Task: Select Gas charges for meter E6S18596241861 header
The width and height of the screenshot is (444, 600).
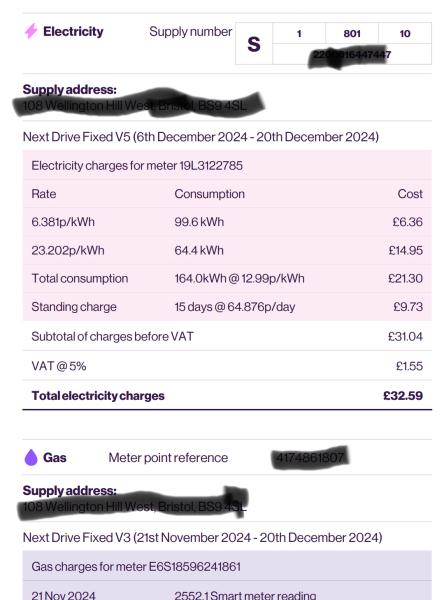Action: [x=136, y=566]
